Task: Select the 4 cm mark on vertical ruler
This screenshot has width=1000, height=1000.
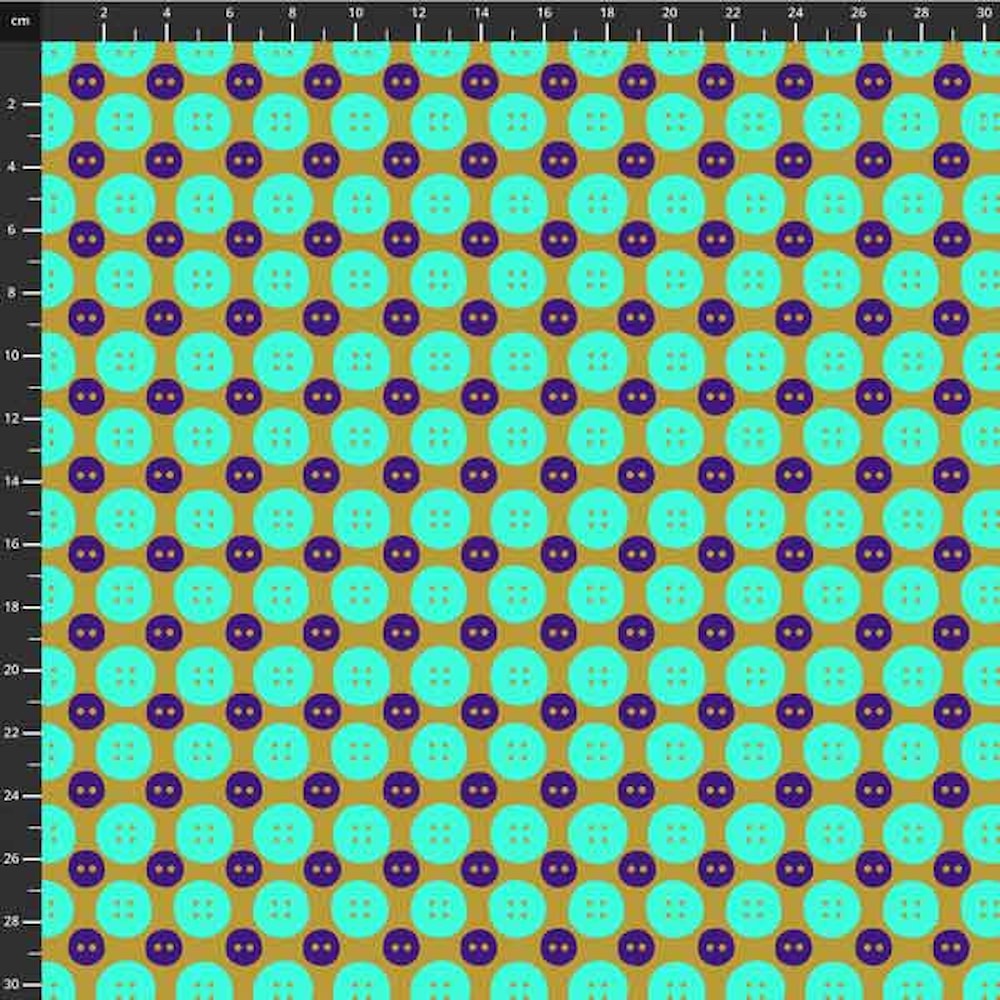Action: (12, 167)
